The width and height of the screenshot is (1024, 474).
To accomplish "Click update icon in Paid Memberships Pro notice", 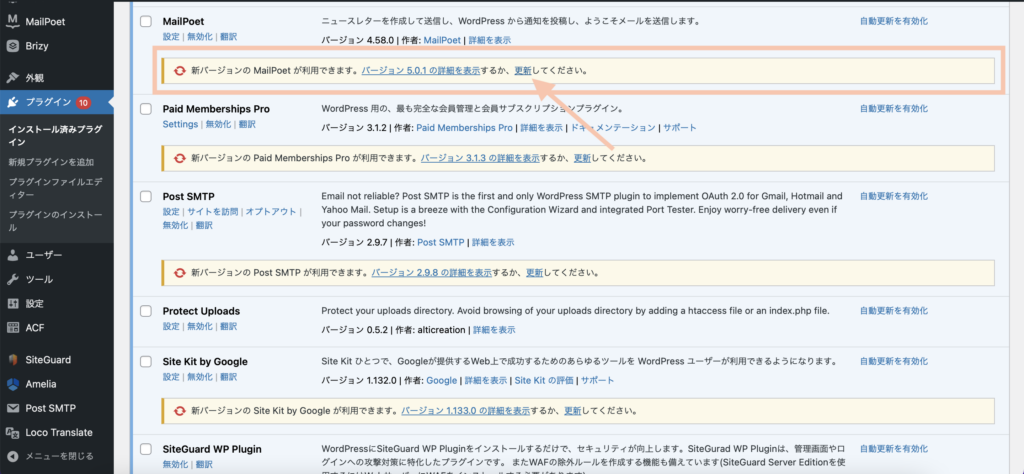I will 179,158.
